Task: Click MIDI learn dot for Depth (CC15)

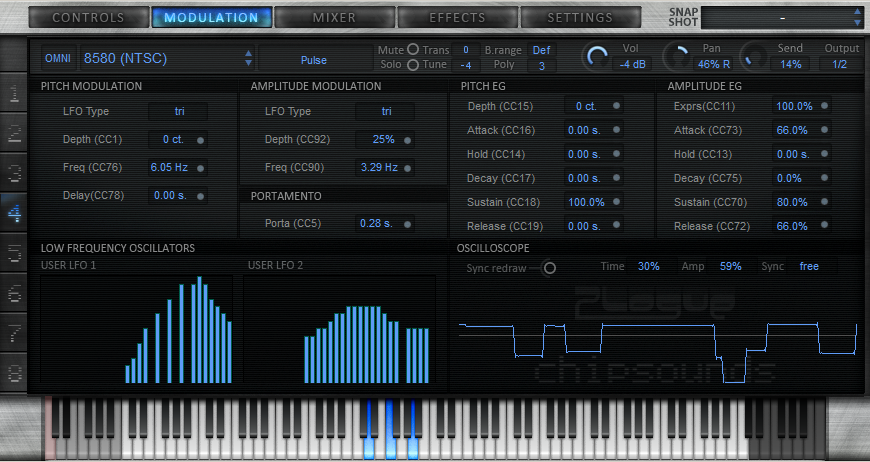Action: click(x=616, y=105)
